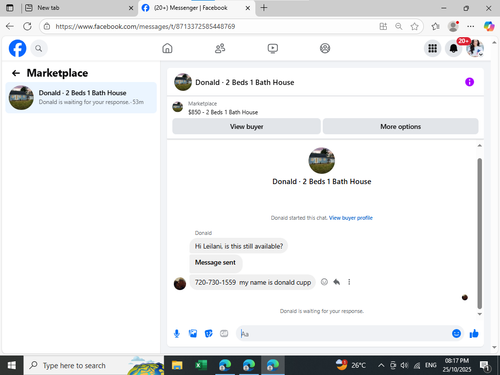
Task: Open the Windows Start menu
Action: (11, 365)
